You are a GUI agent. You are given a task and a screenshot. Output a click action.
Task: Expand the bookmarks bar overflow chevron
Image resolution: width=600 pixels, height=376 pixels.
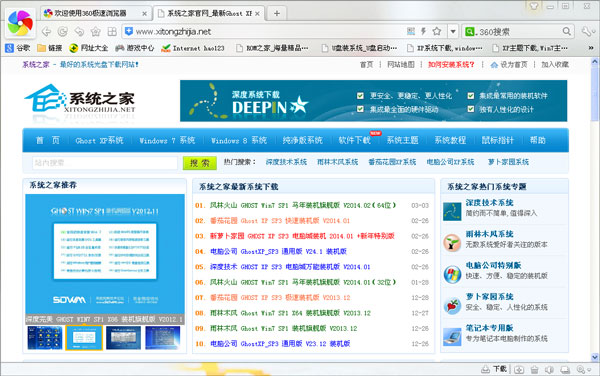point(591,48)
